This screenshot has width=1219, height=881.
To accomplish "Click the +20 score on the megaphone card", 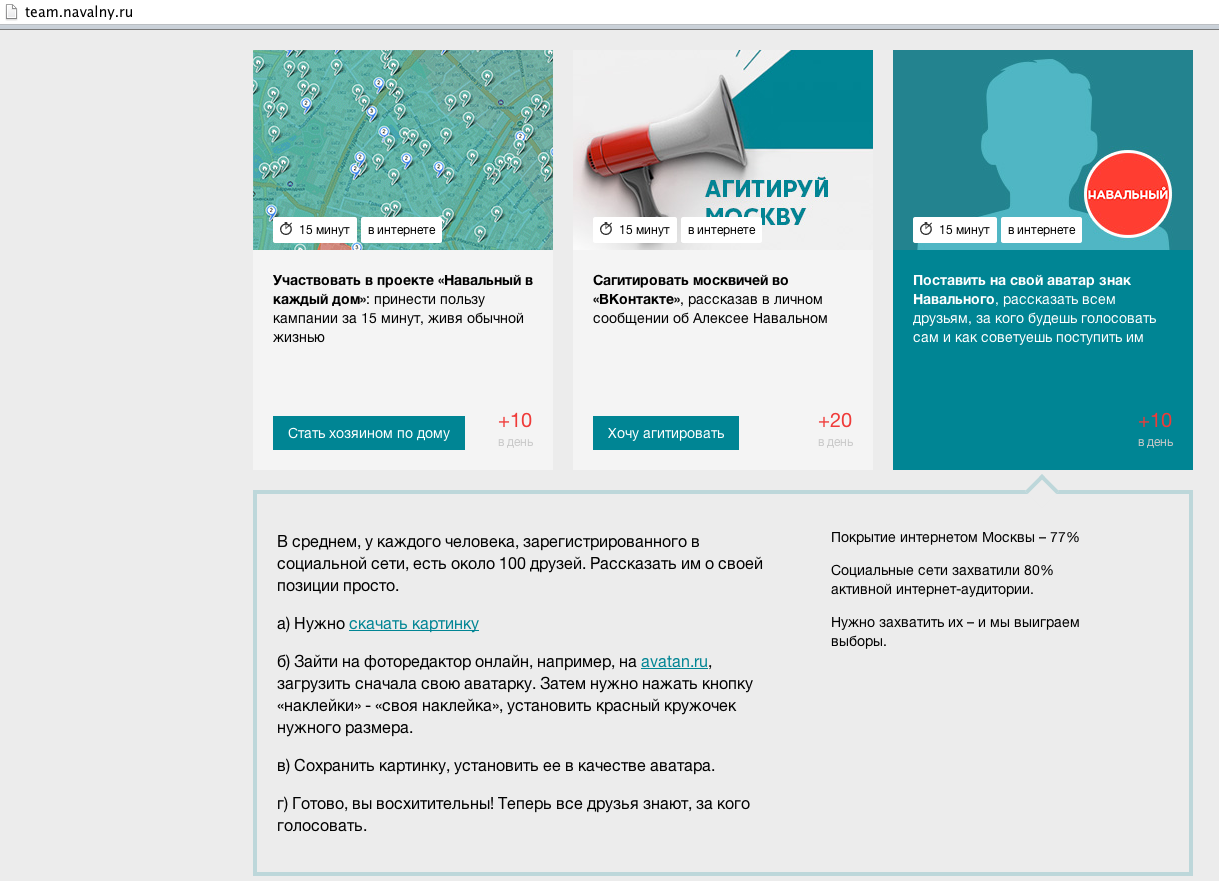I will pos(835,421).
